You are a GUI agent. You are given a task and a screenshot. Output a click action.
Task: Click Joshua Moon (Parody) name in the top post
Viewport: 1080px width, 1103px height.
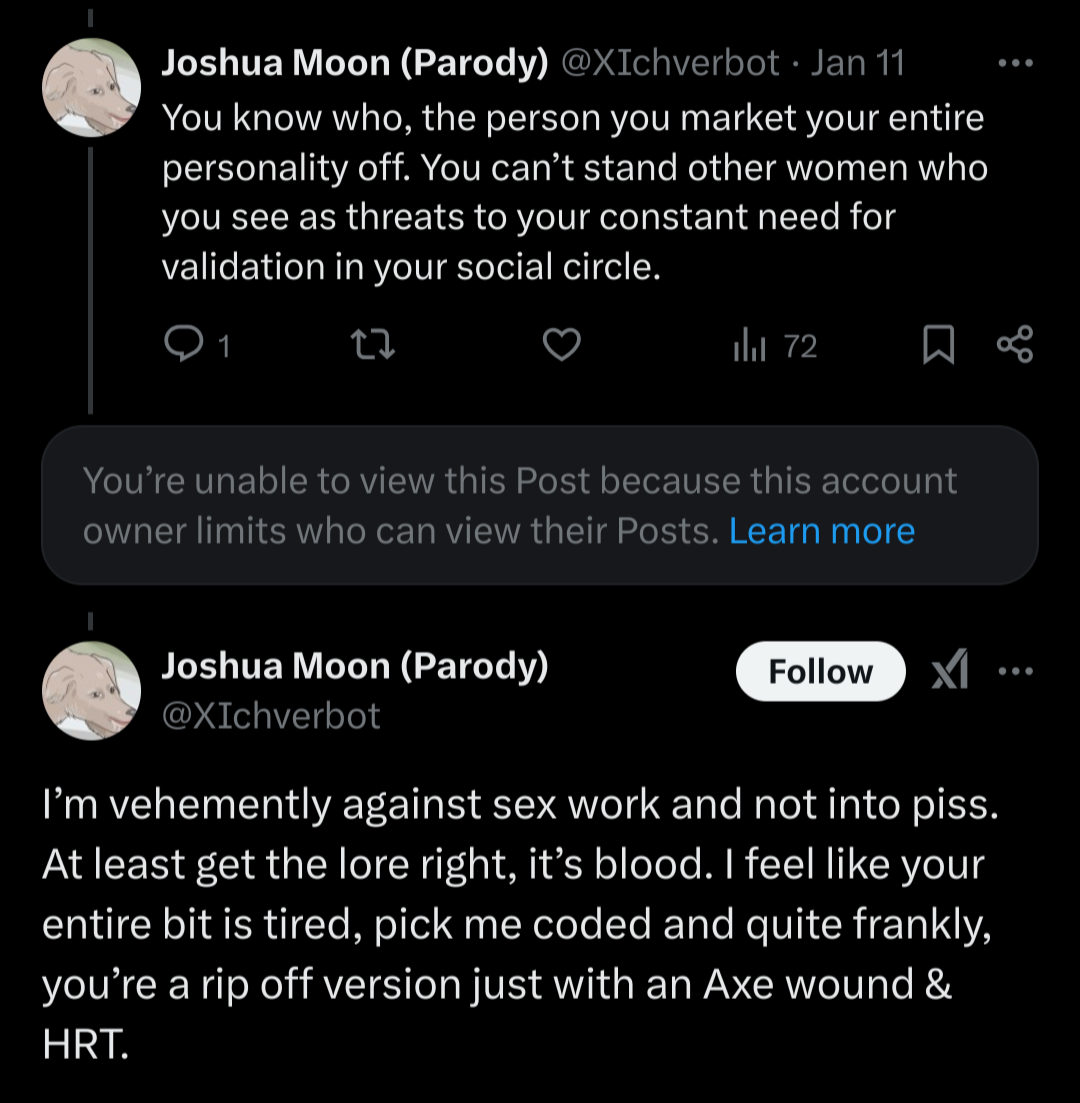354,63
